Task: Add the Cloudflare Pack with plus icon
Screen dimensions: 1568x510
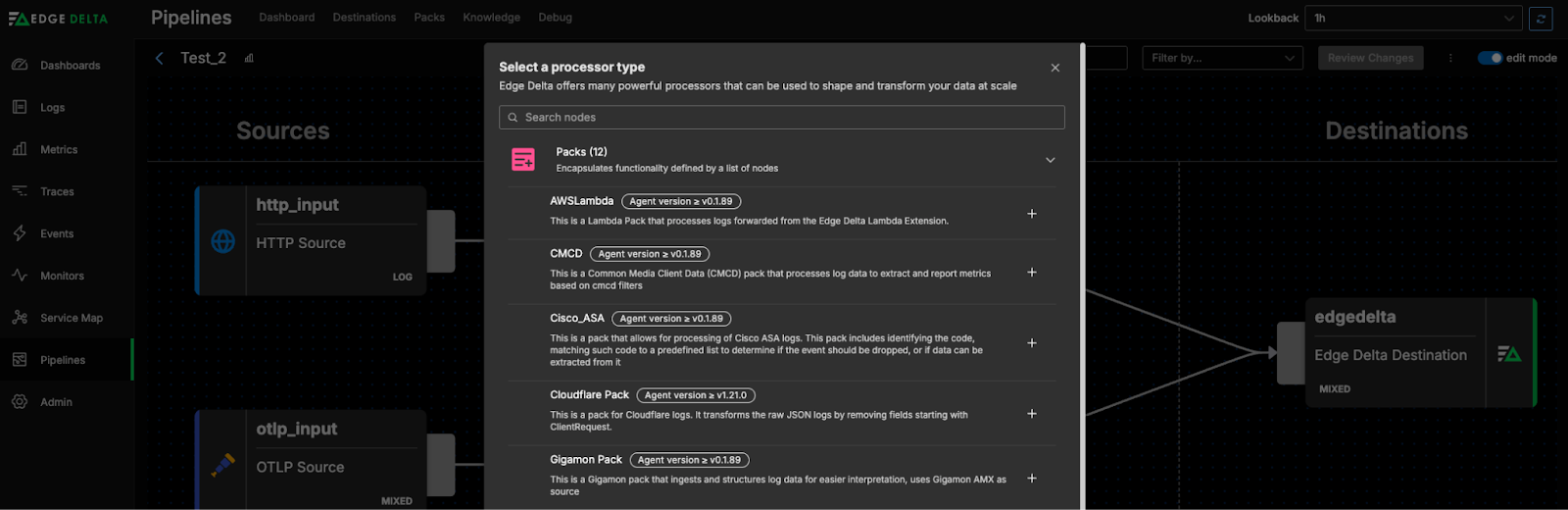Action: coord(1031,414)
